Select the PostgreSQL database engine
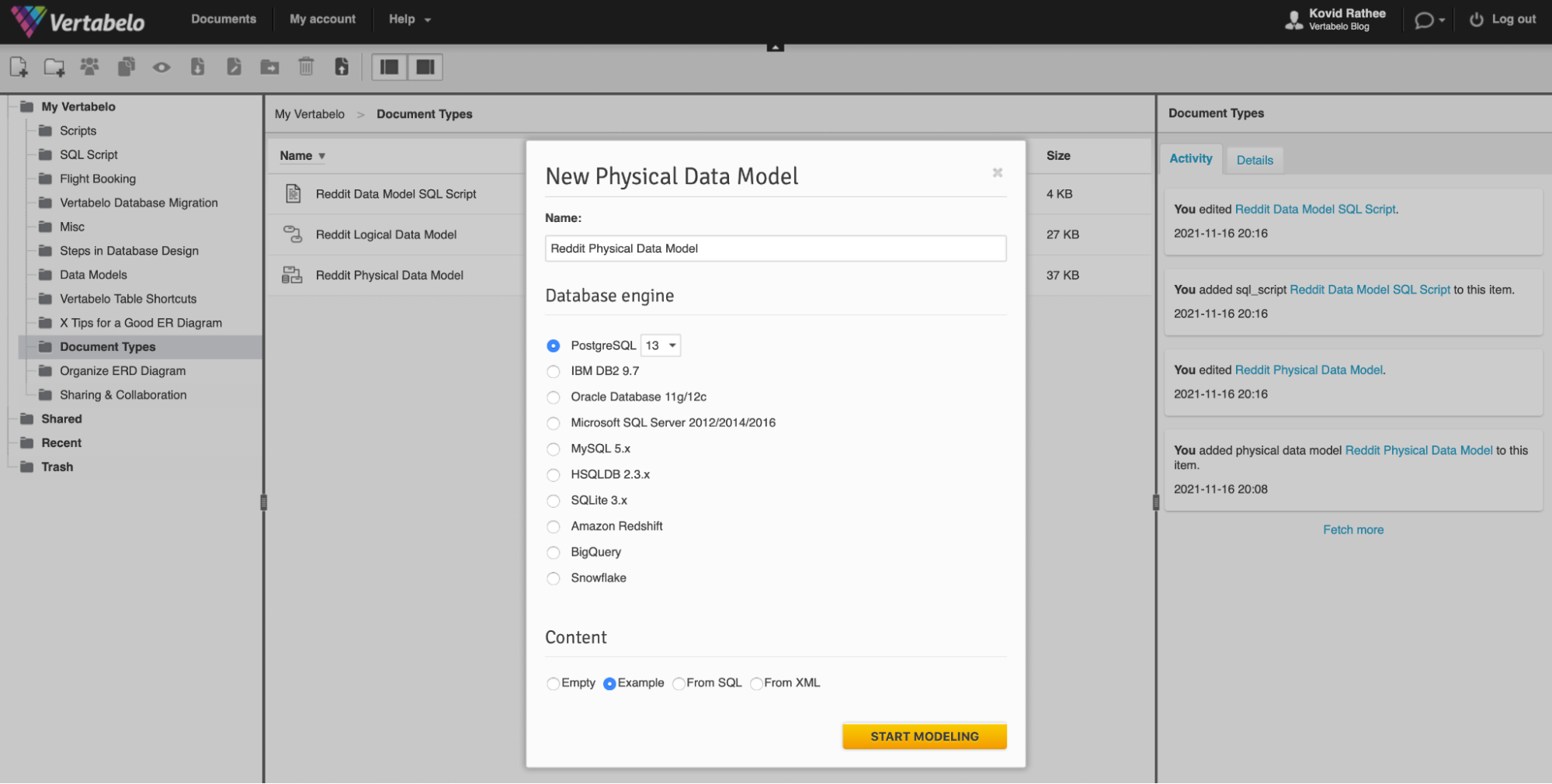 [x=553, y=345]
